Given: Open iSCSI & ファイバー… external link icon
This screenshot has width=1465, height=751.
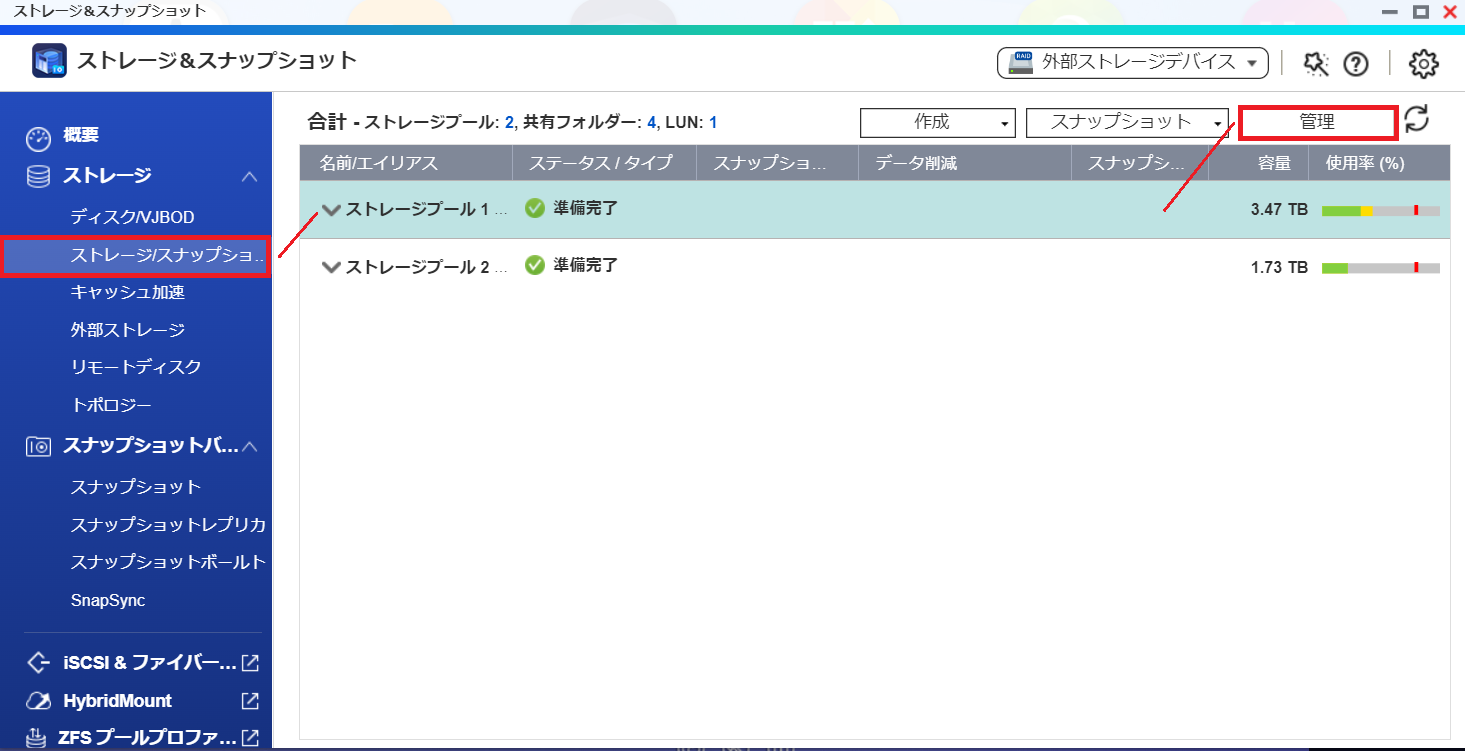Looking at the screenshot, I should pyautogui.click(x=250, y=663).
